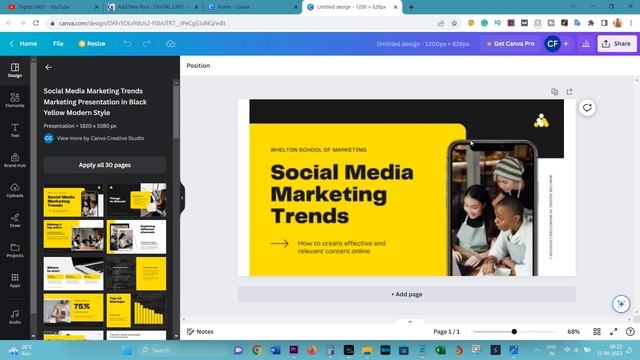This screenshot has width=640, height=360.
Task: Open the Resize menu
Action: tap(92, 44)
